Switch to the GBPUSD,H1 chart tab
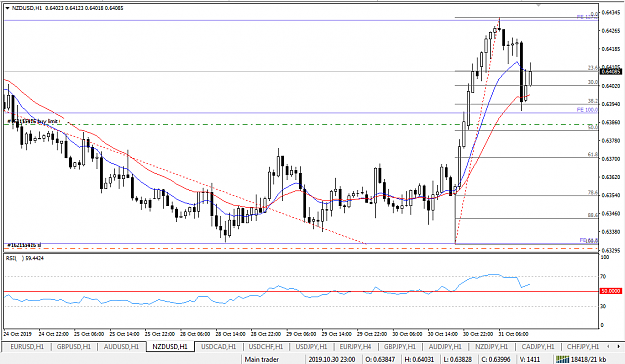Image resolution: width=625 pixels, height=364 pixels. [x=74, y=346]
